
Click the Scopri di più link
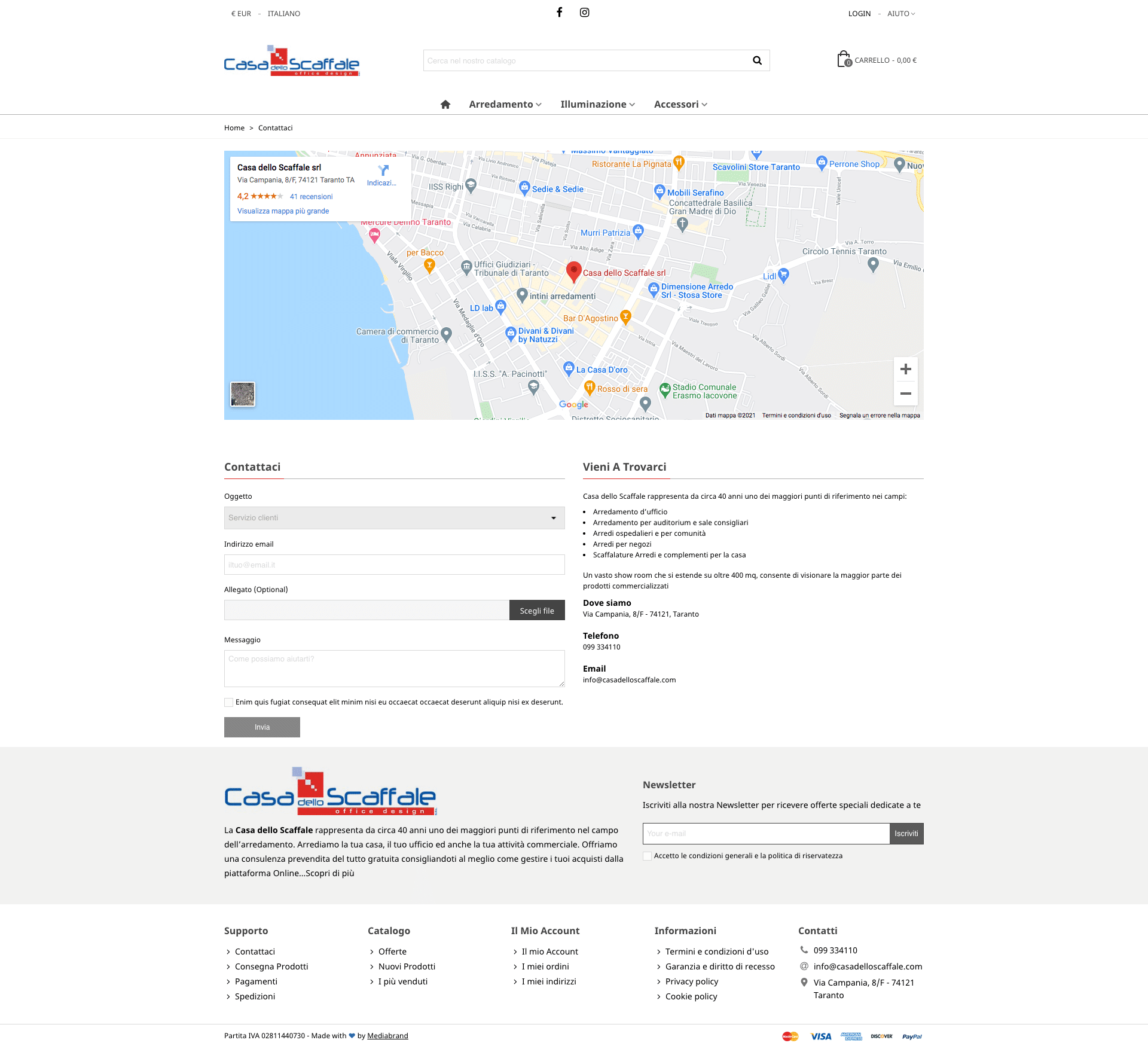[330, 873]
